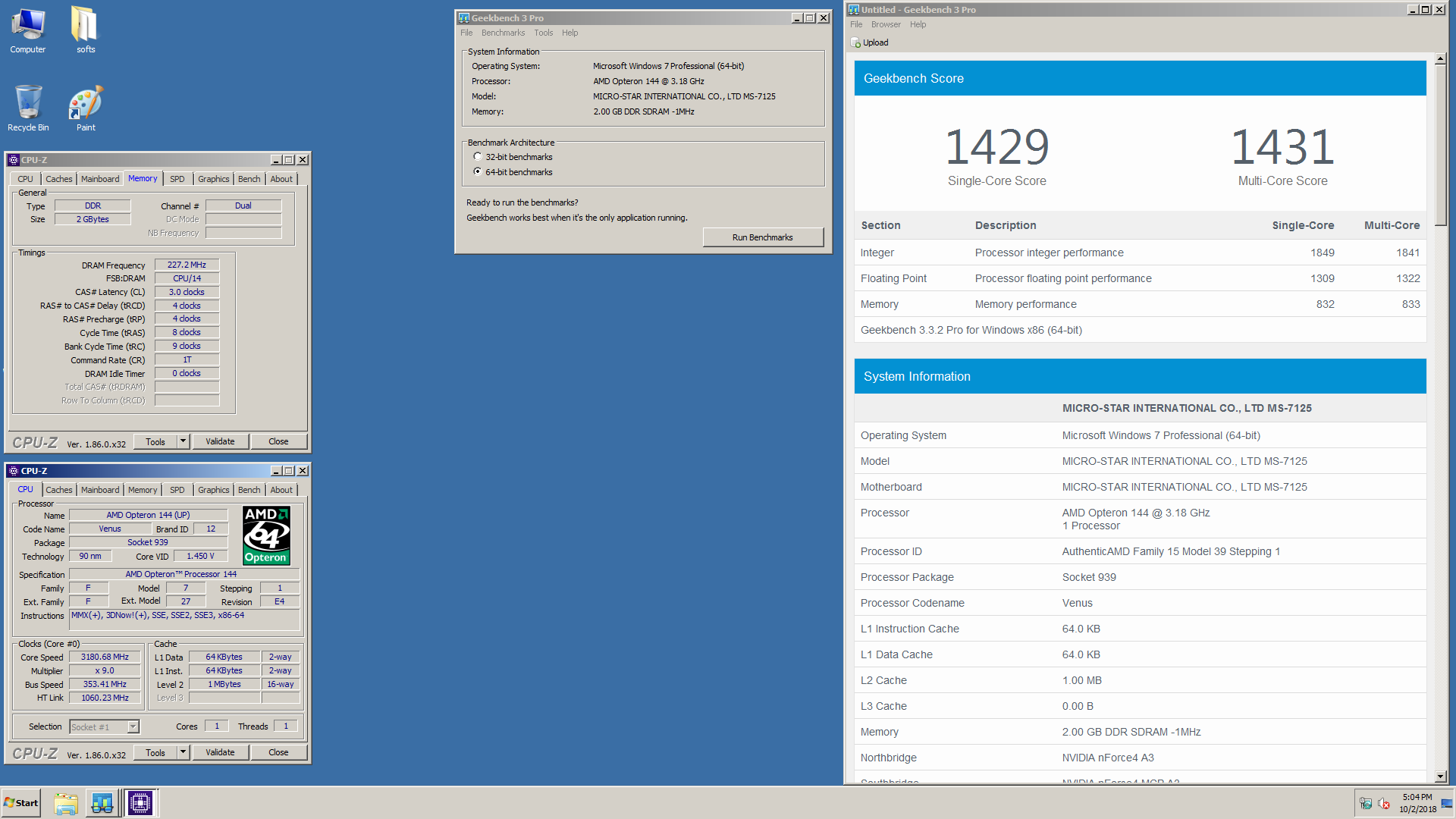
Task: Click the Multiplier x 9.0 value
Action: [105, 670]
